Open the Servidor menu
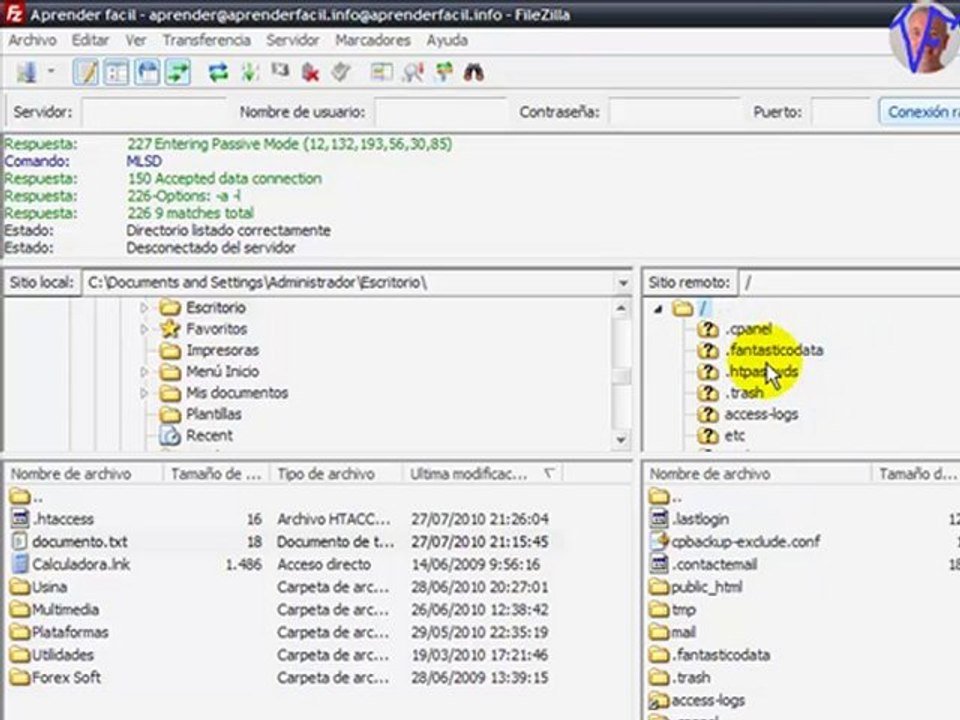The height and width of the screenshot is (720, 960). coord(293,40)
